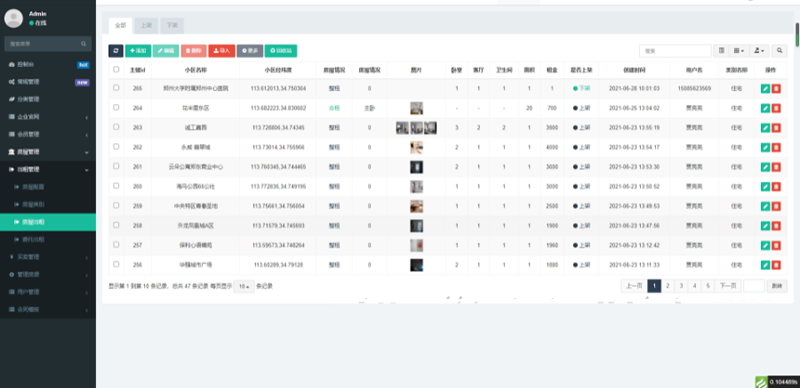Open the columns grid dropdown

[x=739, y=51]
